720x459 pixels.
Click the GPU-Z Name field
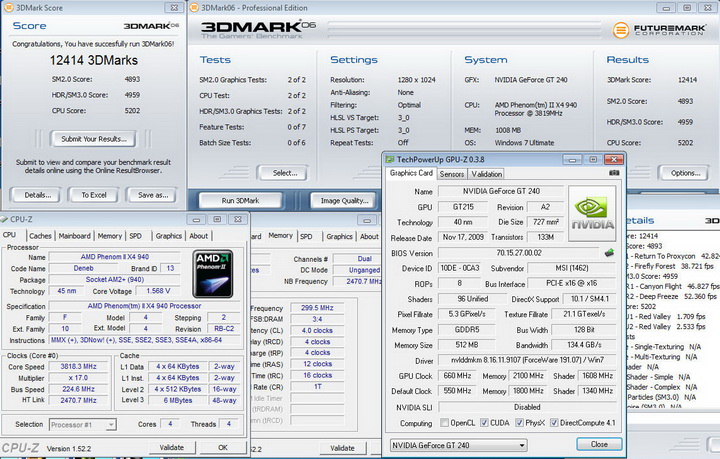[x=501, y=191]
